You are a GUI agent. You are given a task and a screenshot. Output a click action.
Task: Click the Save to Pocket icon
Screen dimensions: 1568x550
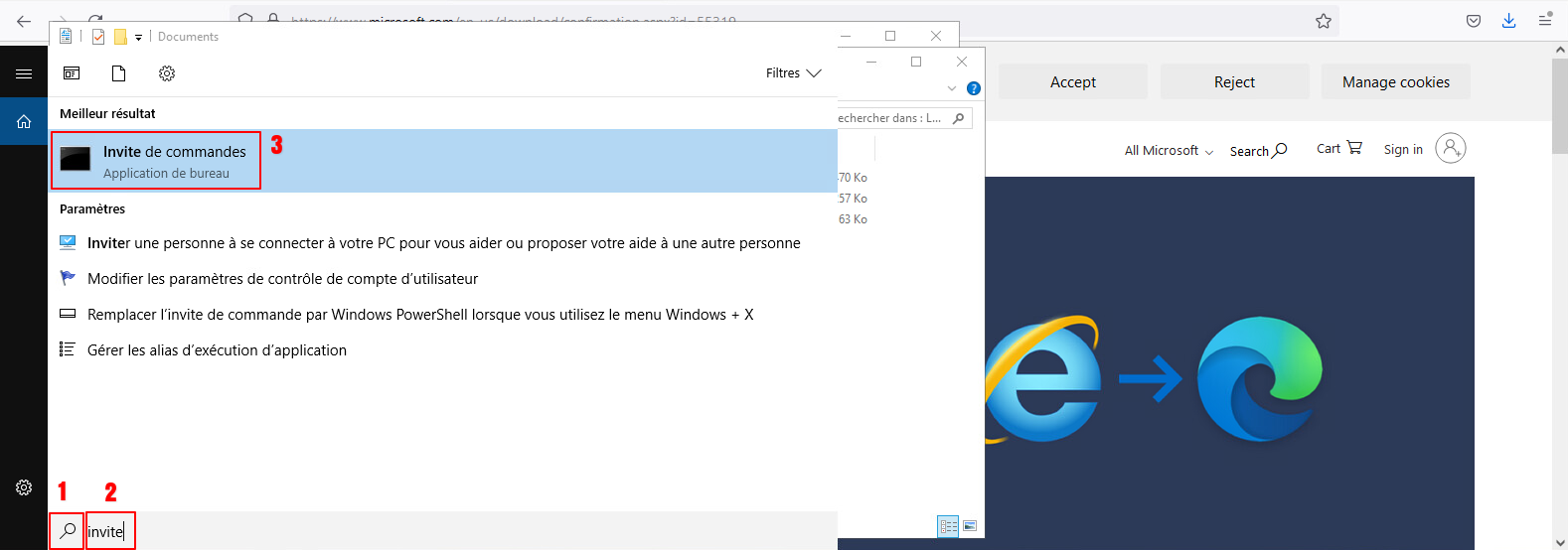point(1474,21)
